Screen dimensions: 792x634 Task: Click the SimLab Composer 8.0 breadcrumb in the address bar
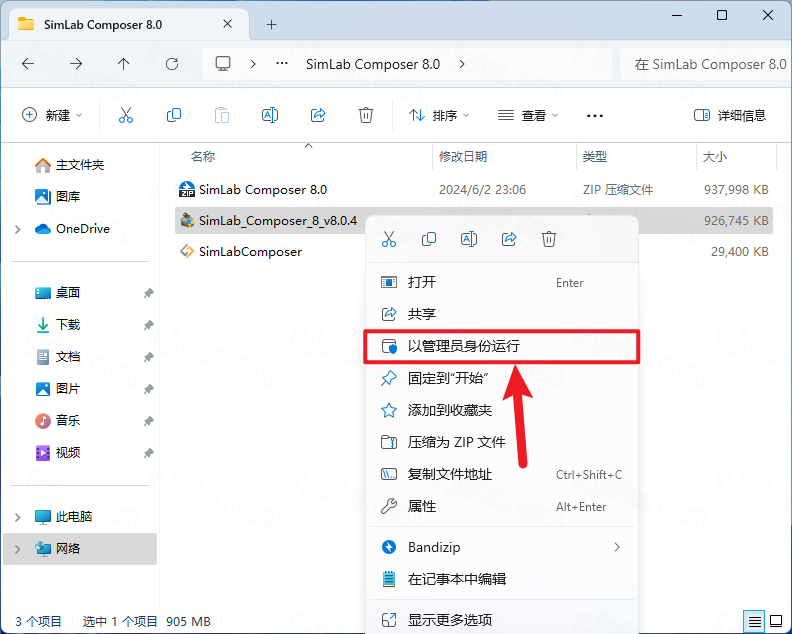click(x=373, y=64)
